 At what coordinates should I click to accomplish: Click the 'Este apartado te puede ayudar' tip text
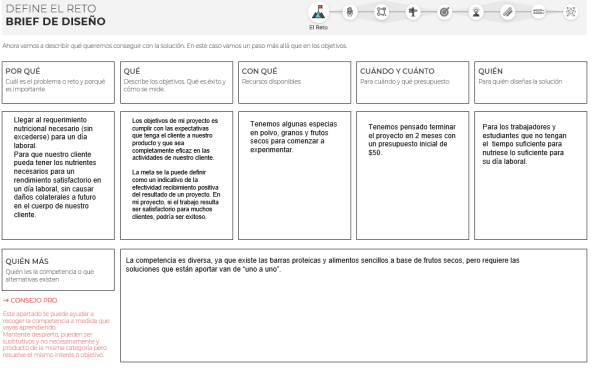(x=56, y=334)
